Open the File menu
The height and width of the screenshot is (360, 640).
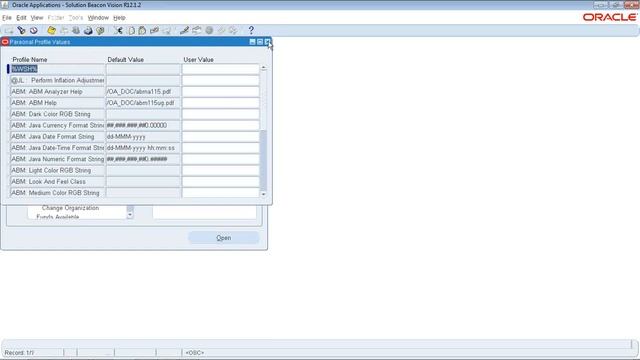pyautogui.click(x=7, y=18)
